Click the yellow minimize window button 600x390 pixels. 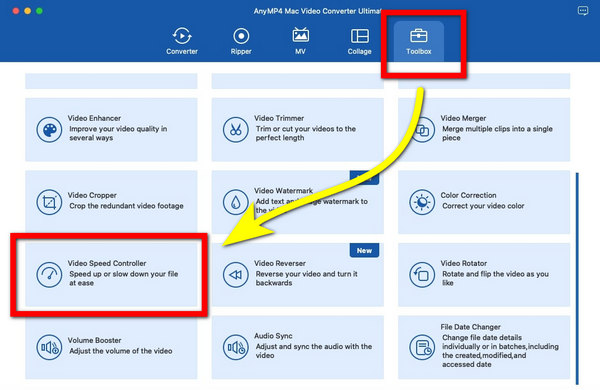coord(28,11)
